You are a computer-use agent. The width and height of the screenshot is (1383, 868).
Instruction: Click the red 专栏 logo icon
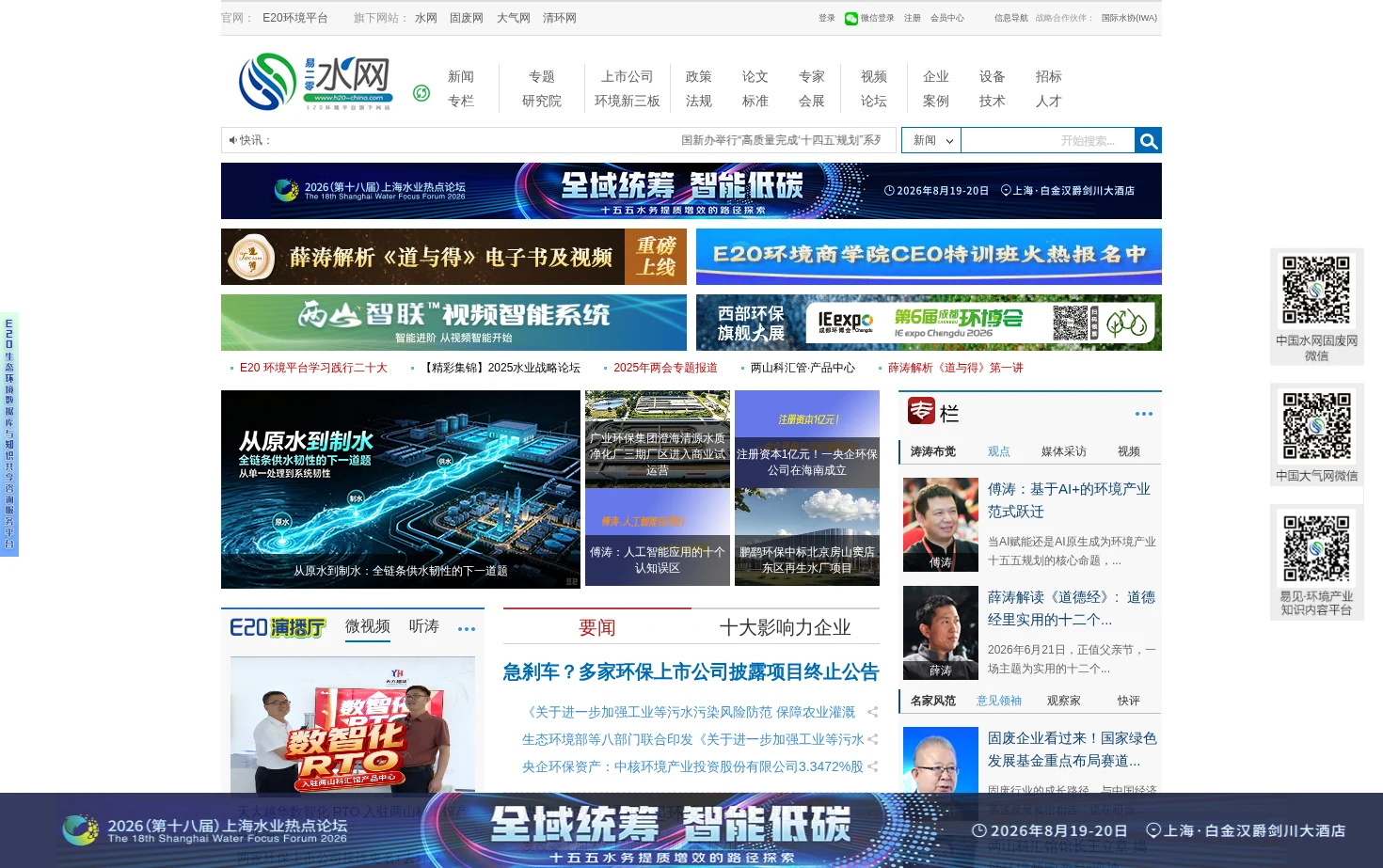pos(921,411)
